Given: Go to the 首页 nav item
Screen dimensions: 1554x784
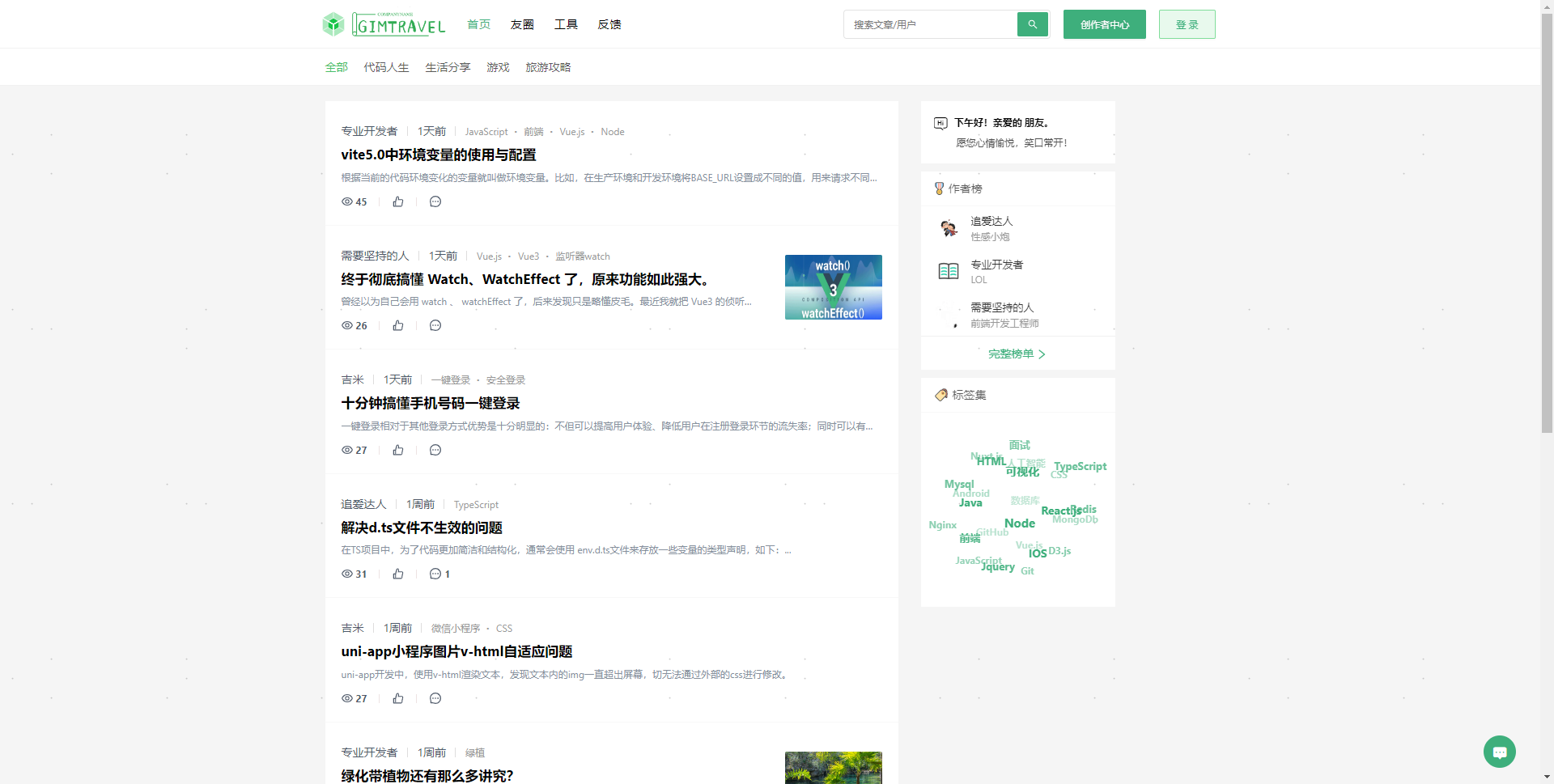Looking at the screenshot, I should 478,24.
